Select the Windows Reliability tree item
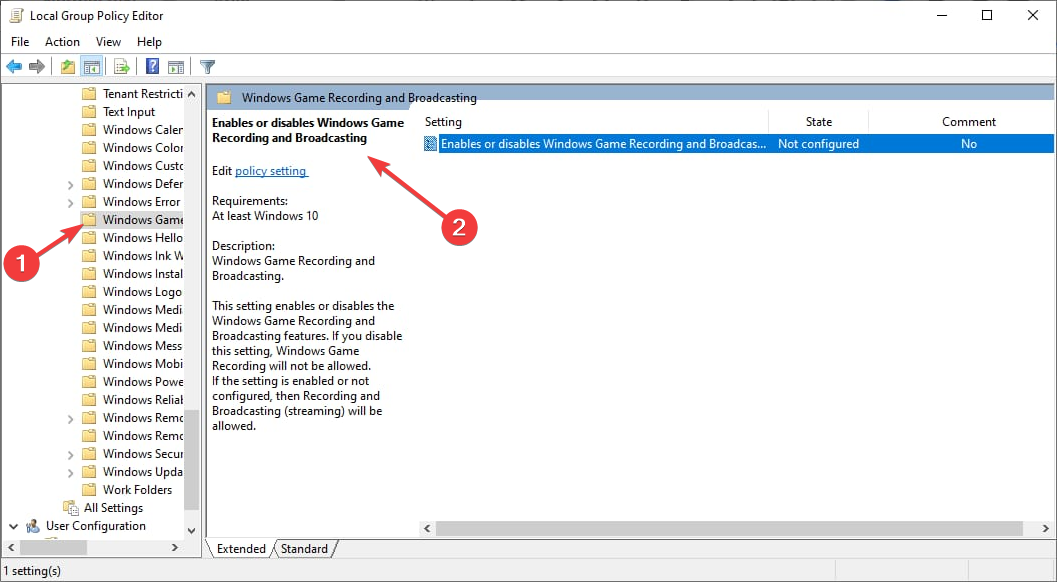 pyautogui.click(x=143, y=400)
